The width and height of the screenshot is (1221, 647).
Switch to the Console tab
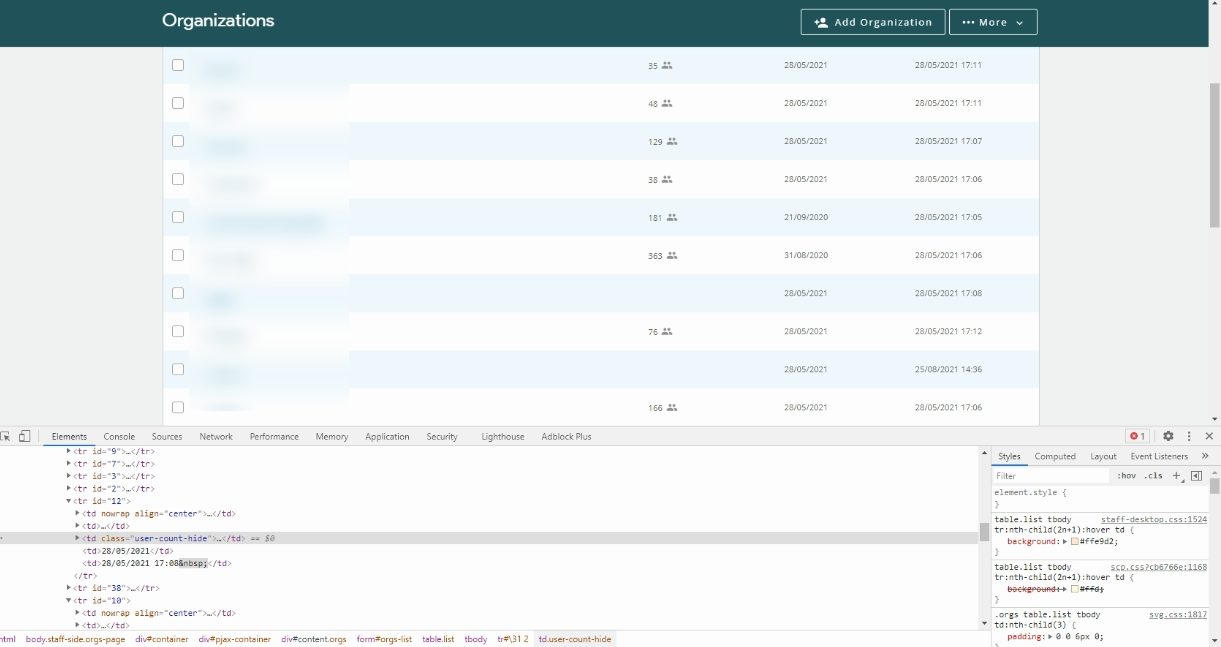click(119, 437)
